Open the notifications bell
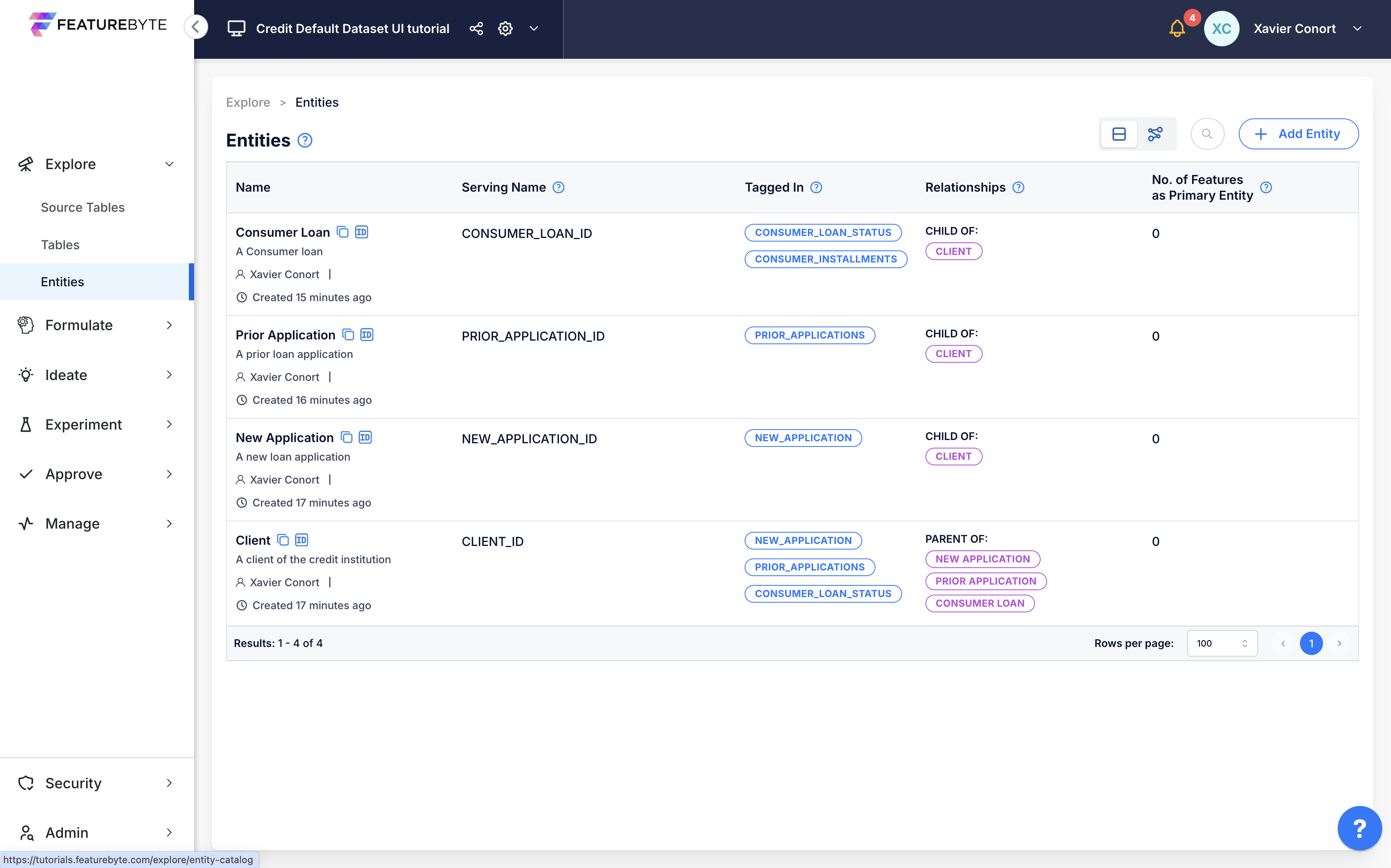 pyautogui.click(x=1177, y=28)
